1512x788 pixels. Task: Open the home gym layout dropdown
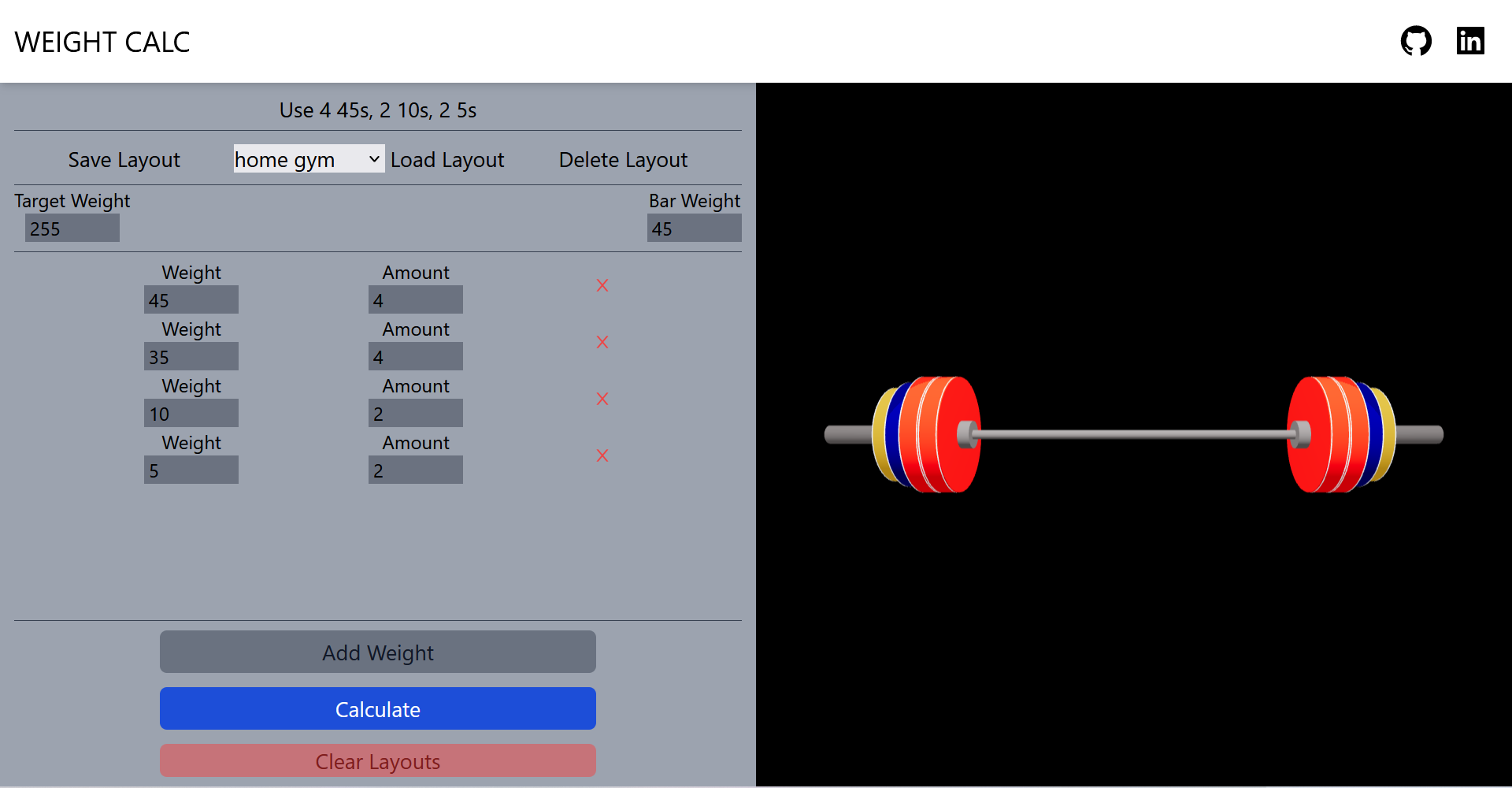[x=309, y=159]
